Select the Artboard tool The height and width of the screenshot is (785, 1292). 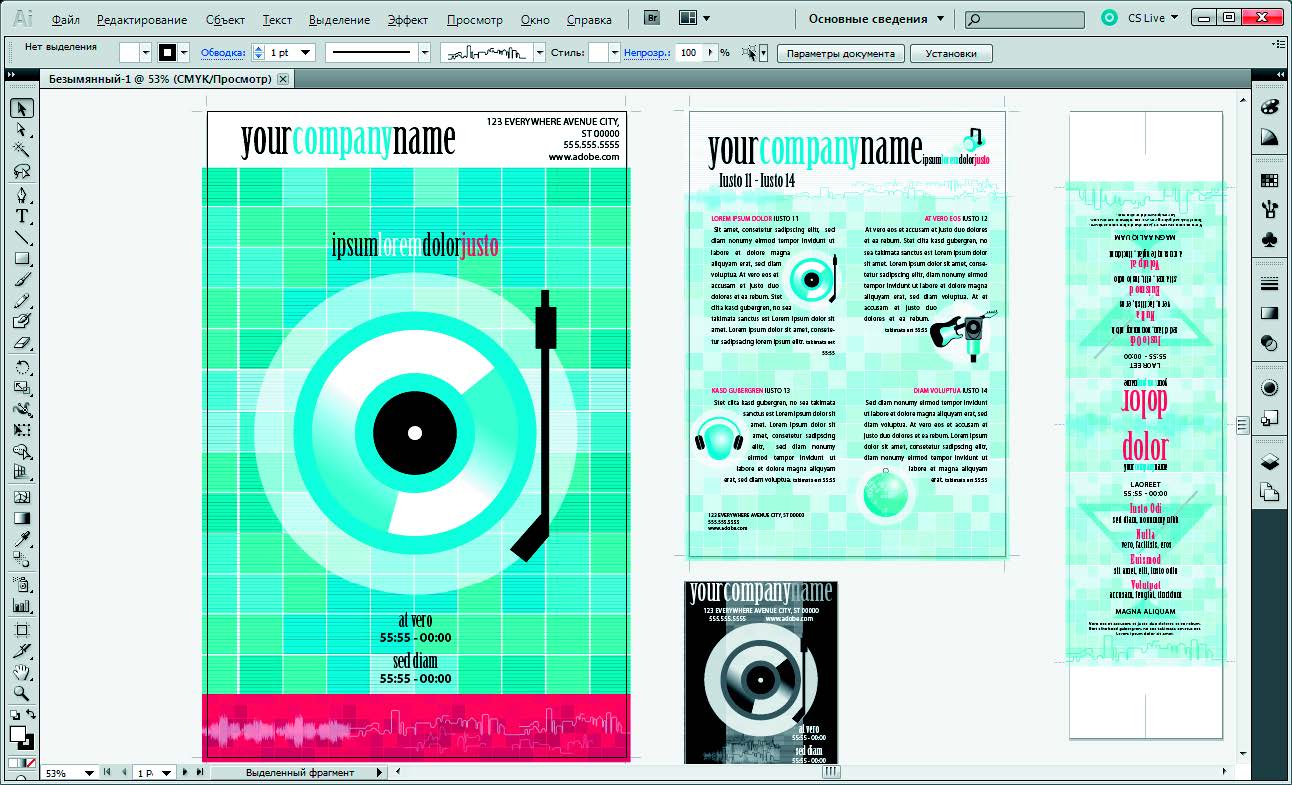[22, 630]
